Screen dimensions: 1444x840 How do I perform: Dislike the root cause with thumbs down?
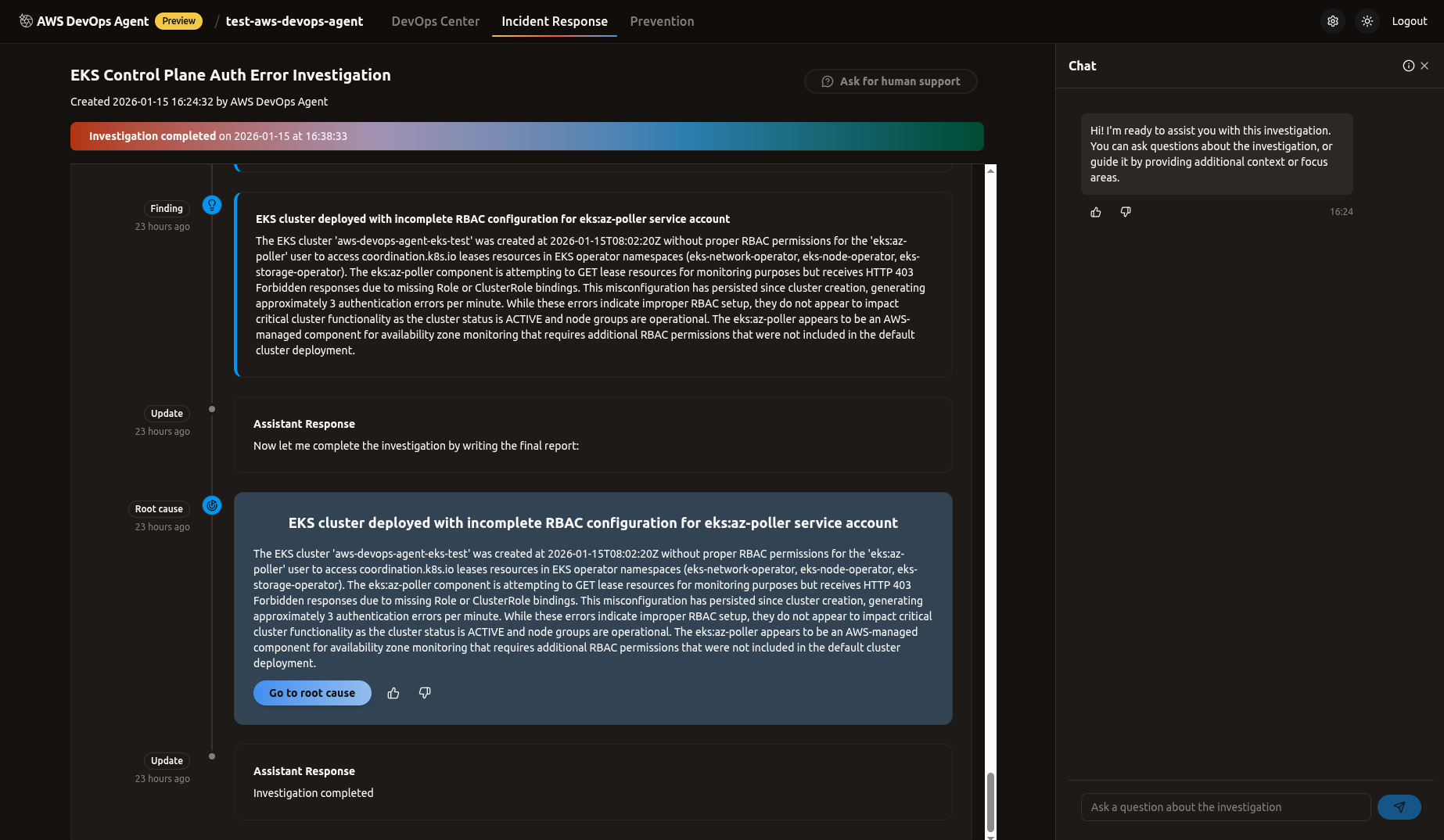point(425,693)
